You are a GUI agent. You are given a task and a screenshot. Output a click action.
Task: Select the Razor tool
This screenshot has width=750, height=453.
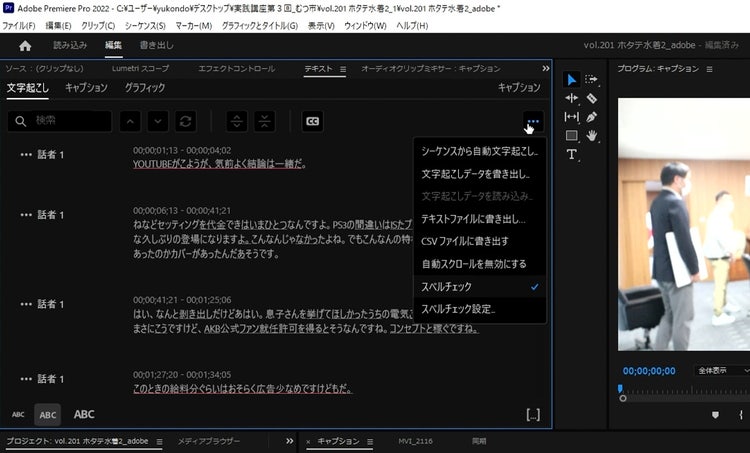592,98
